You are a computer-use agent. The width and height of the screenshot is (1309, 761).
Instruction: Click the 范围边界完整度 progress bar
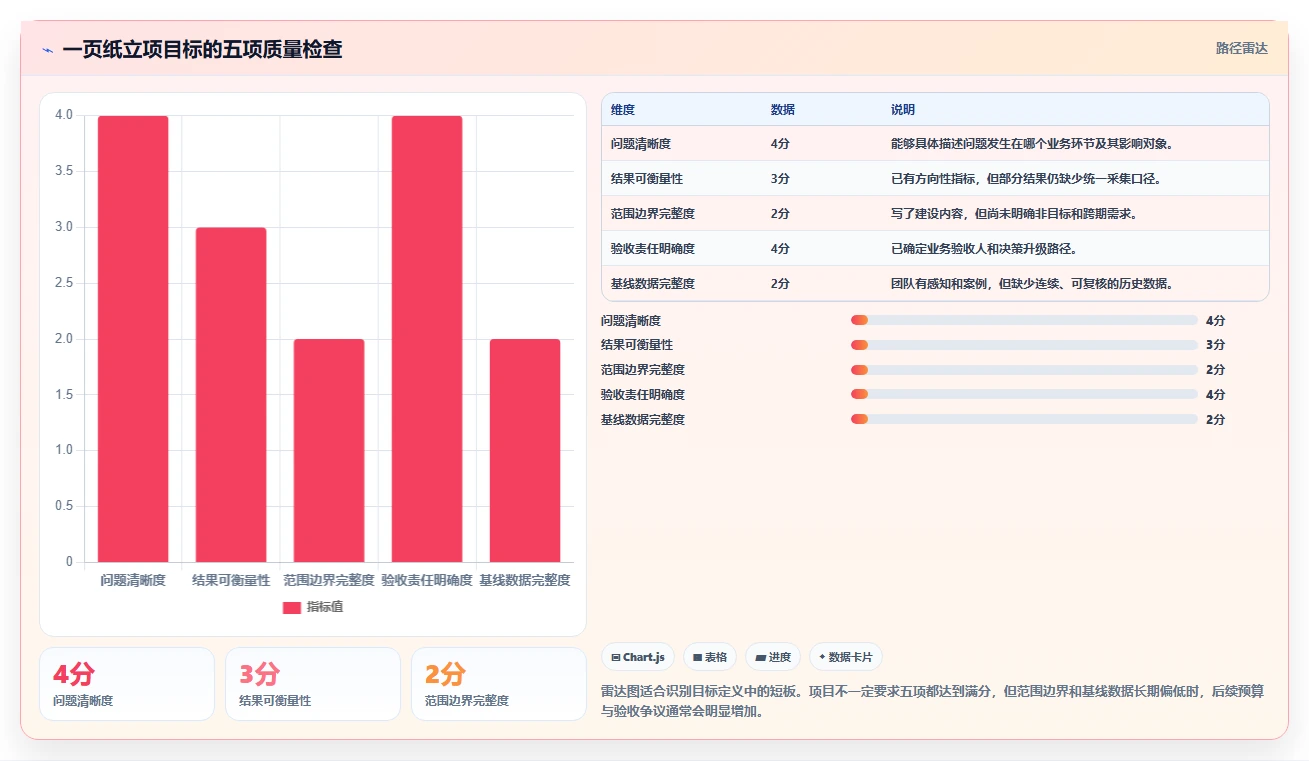point(1024,370)
